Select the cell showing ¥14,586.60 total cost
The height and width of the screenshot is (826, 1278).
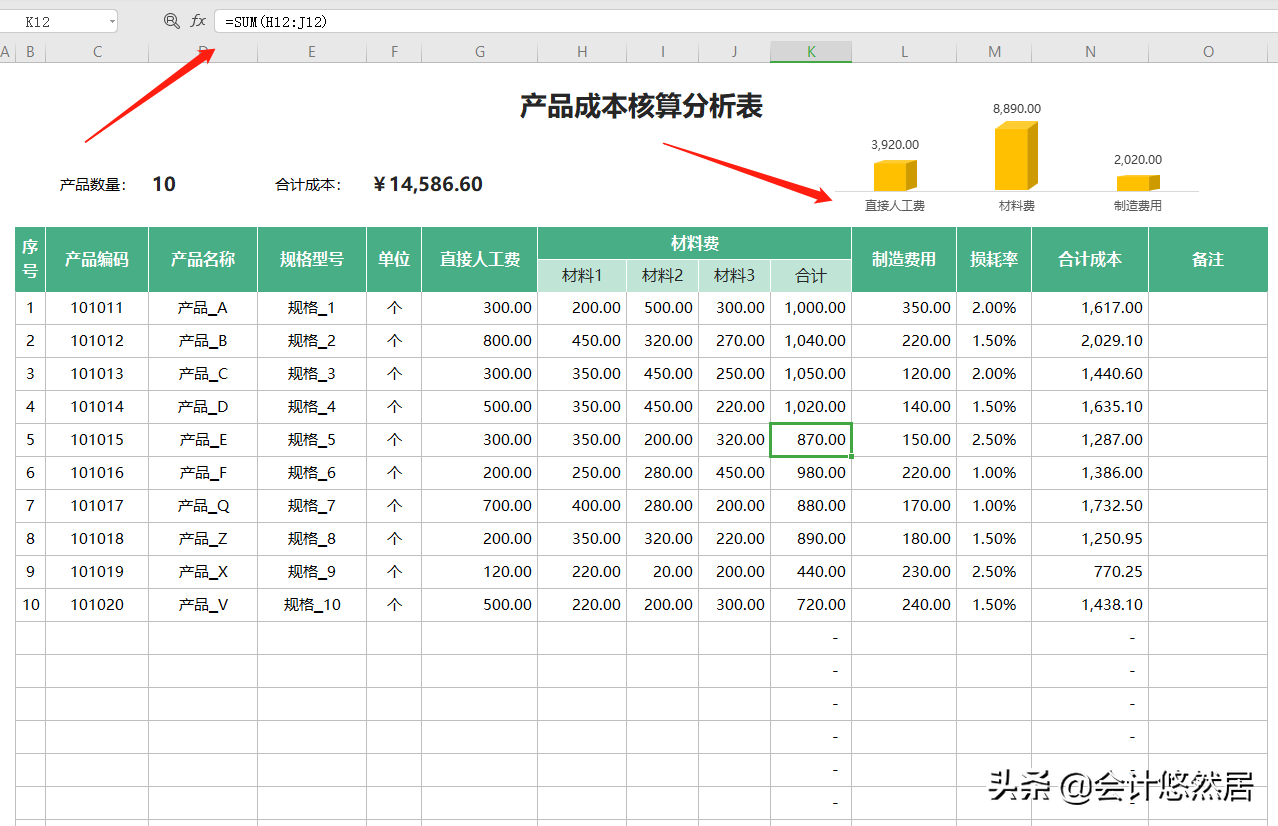click(430, 184)
